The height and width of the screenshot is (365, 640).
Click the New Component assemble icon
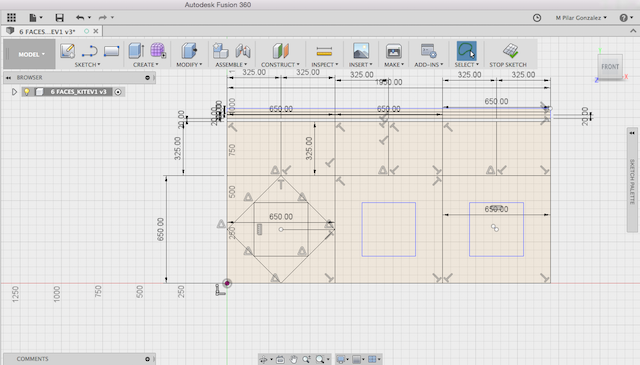coord(220,51)
